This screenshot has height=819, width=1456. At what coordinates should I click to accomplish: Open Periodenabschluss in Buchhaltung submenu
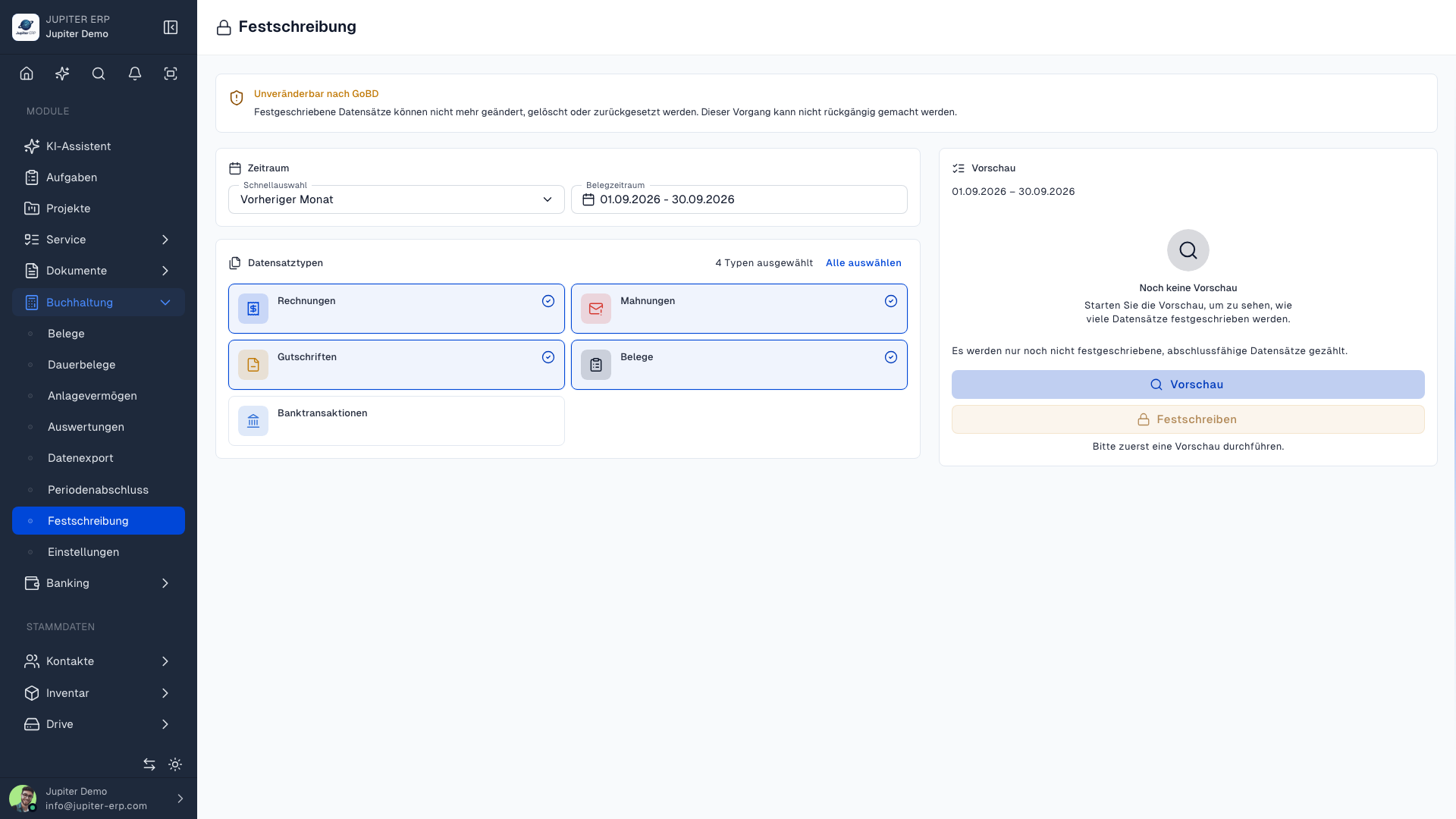(99, 490)
